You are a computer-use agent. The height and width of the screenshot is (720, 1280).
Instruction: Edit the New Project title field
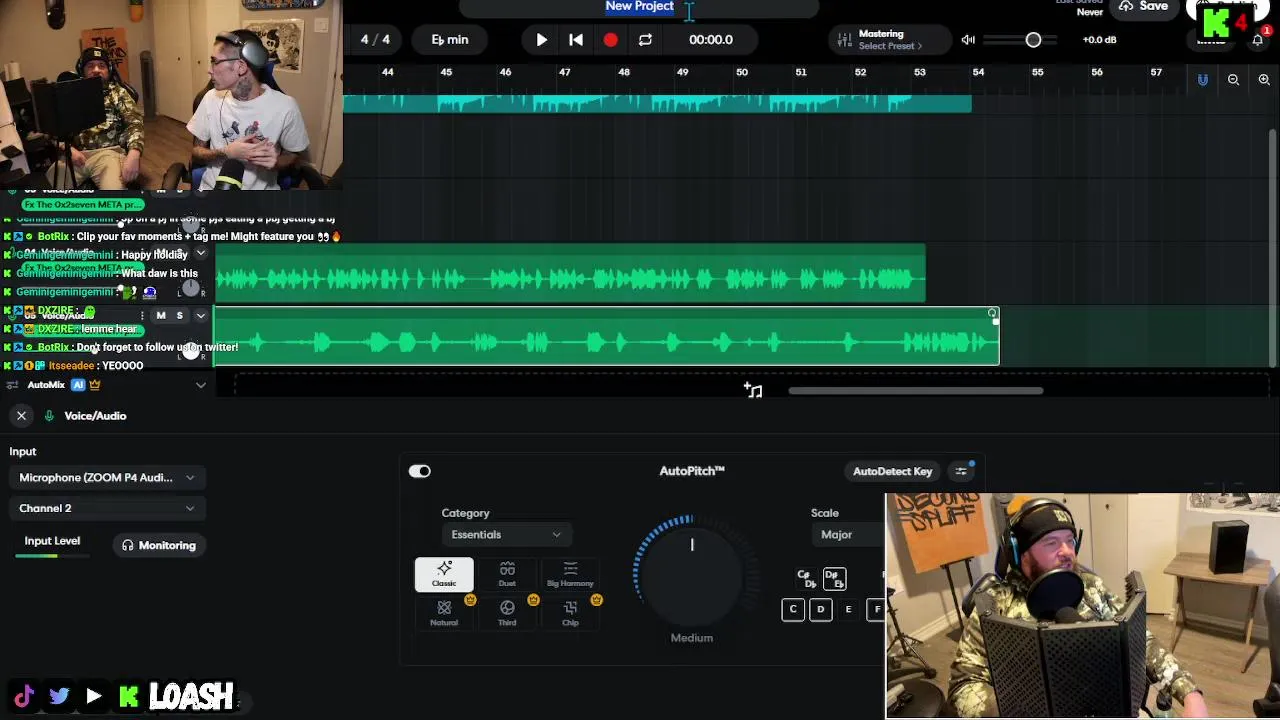pos(639,7)
